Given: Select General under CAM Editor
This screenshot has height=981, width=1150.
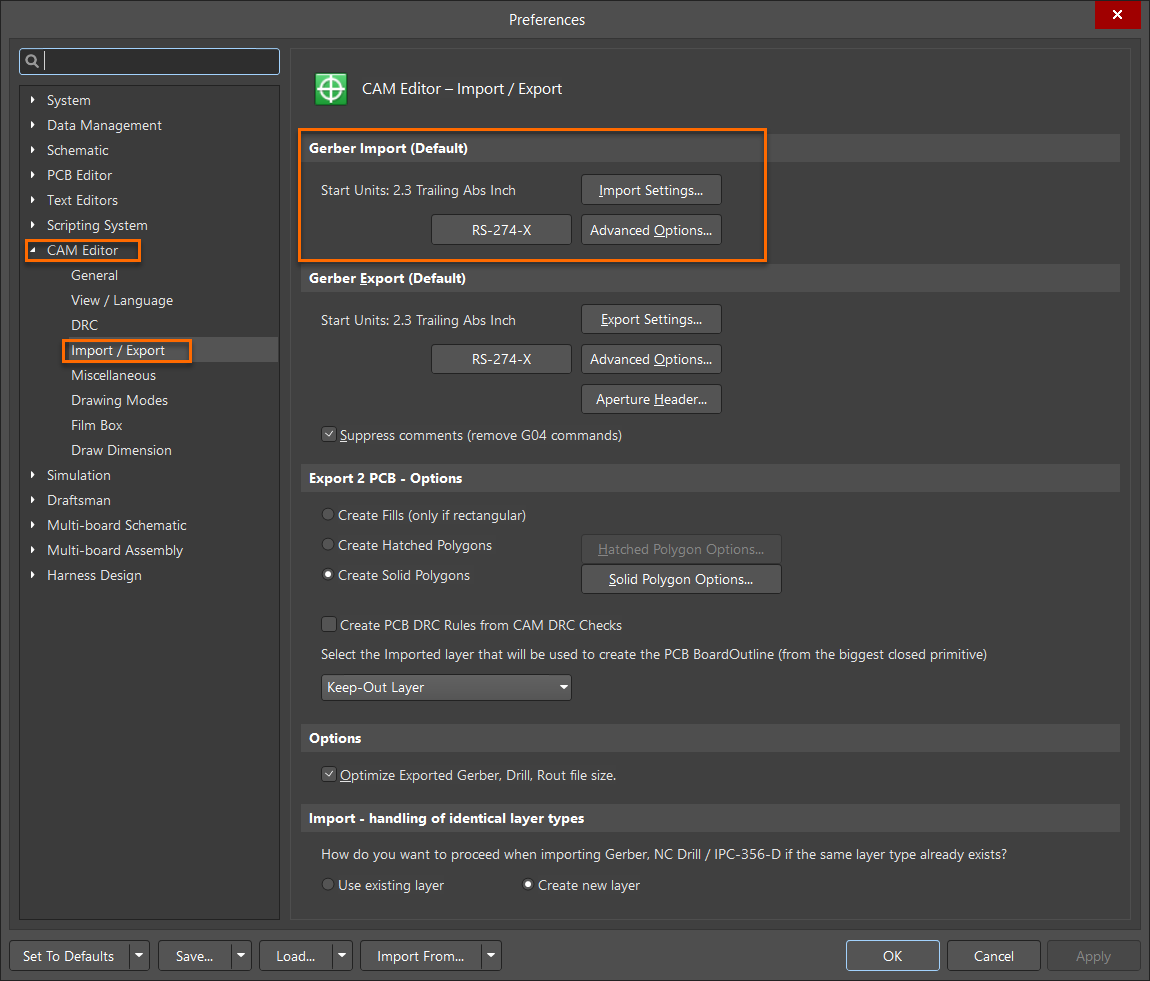Looking at the screenshot, I should 95,275.
